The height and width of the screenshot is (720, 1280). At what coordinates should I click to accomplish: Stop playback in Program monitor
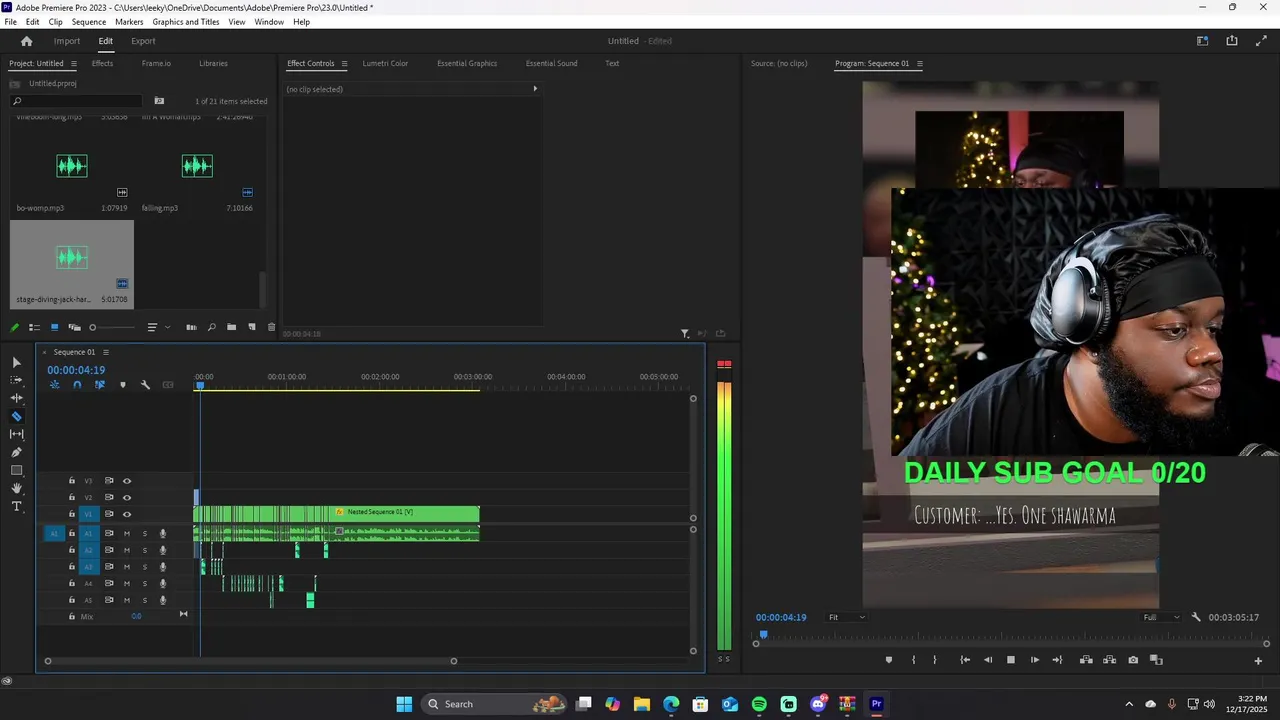pos(1010,660)
